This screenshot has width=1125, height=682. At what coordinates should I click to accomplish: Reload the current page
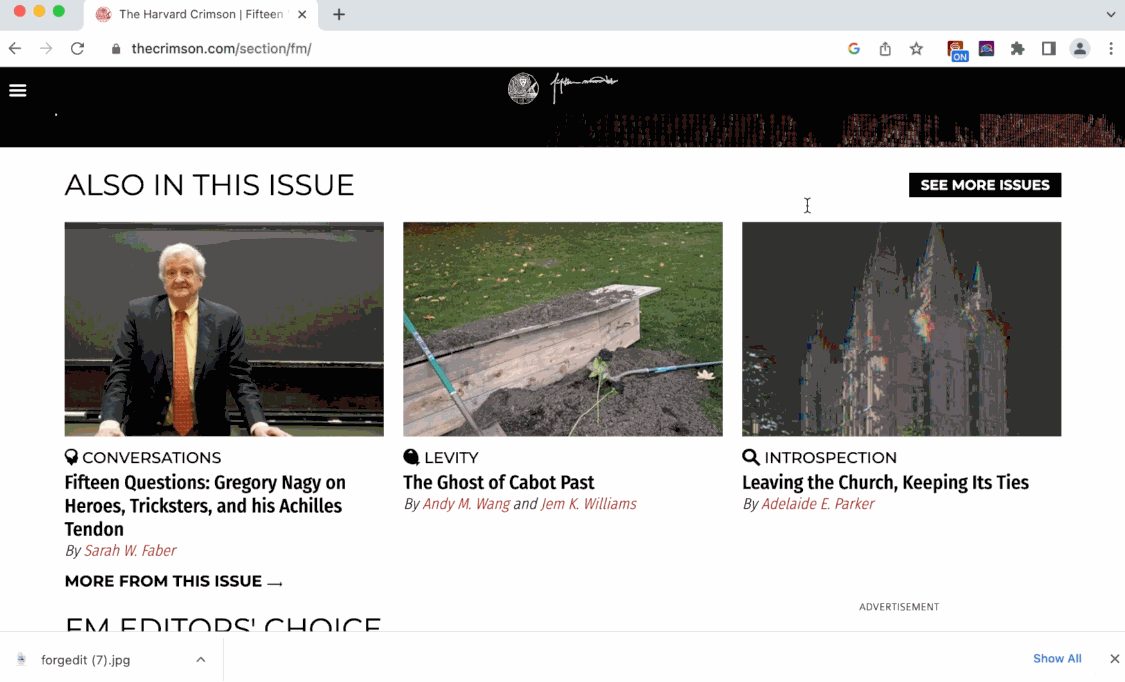[x=77, y=49]
